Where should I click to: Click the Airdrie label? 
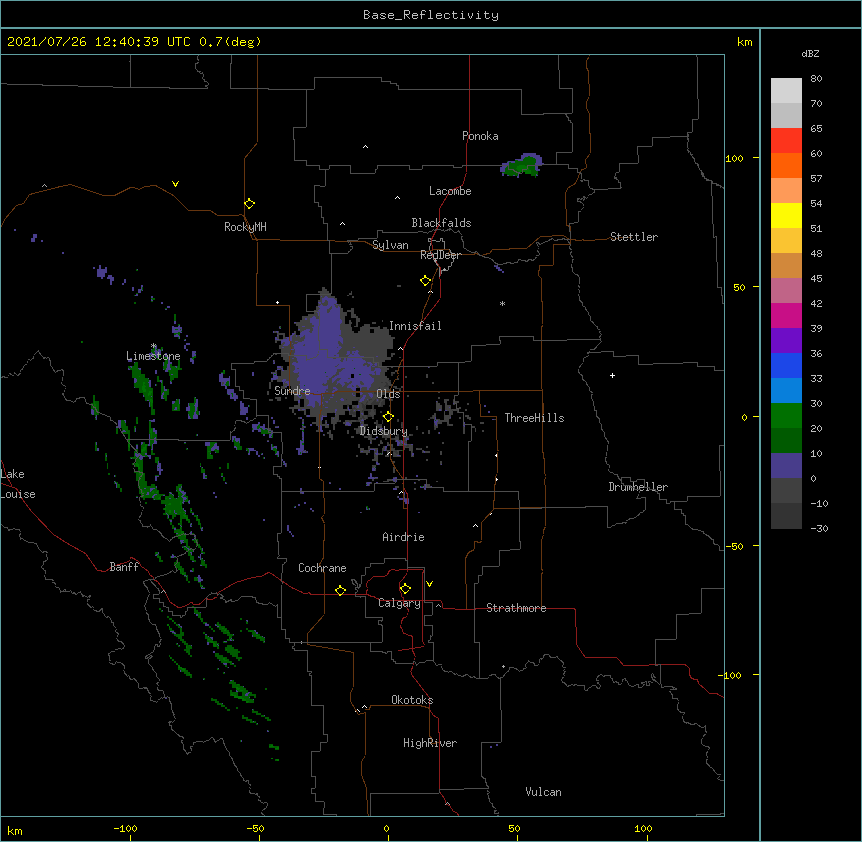tap(404, 537)
